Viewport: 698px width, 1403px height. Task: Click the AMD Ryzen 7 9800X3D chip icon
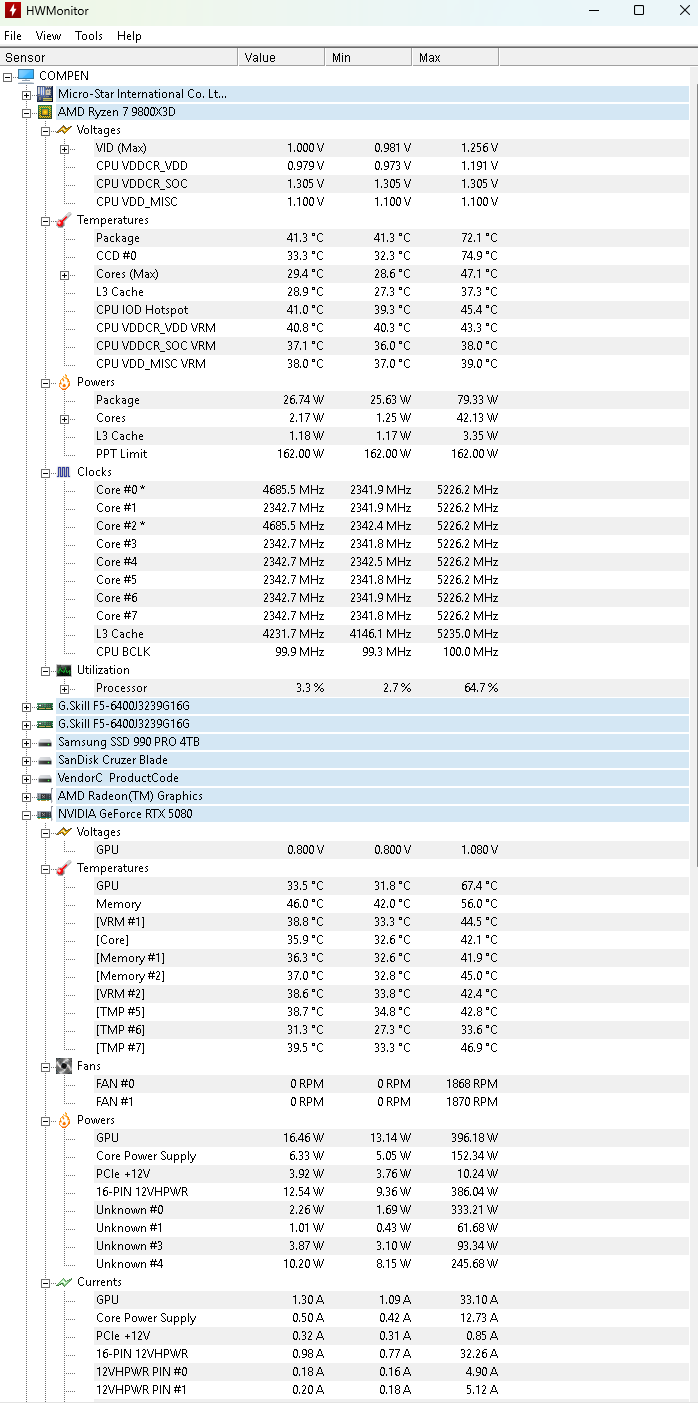[x=45, y=112]
